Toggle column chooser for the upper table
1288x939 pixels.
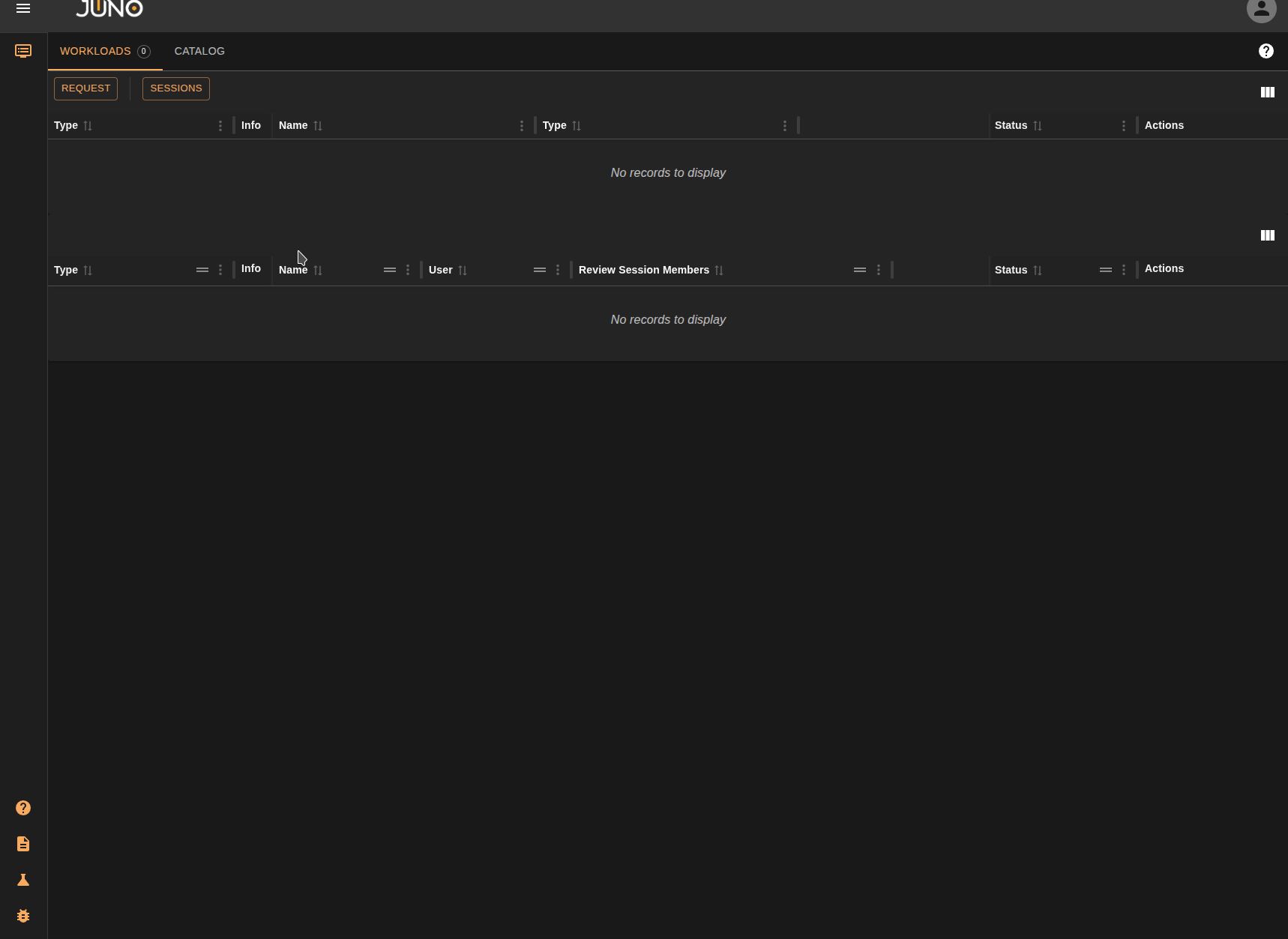(x=1267, y=92)
